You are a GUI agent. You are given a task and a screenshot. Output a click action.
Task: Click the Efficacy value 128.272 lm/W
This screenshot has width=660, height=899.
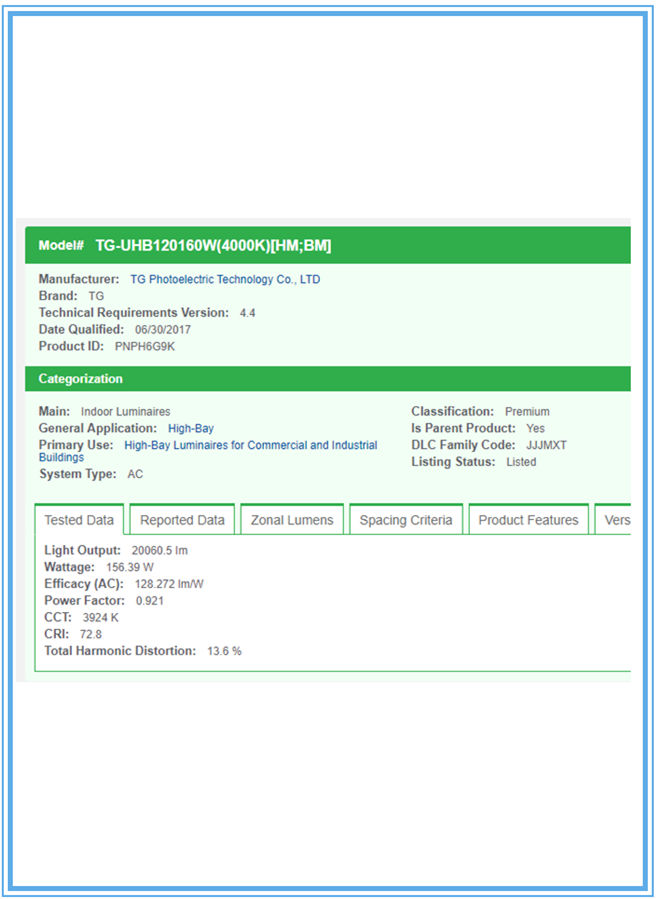point(169,584)
